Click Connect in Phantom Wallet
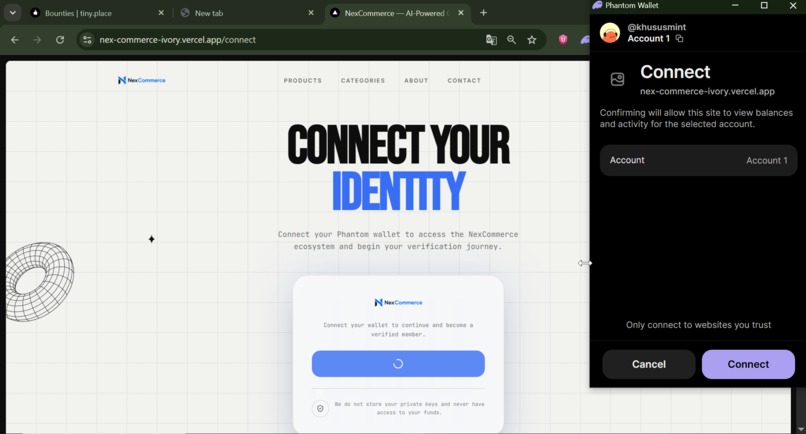Image resolution: width=806 pixels, height=434 pixels. pyautogui.click(x=748, y=364)
